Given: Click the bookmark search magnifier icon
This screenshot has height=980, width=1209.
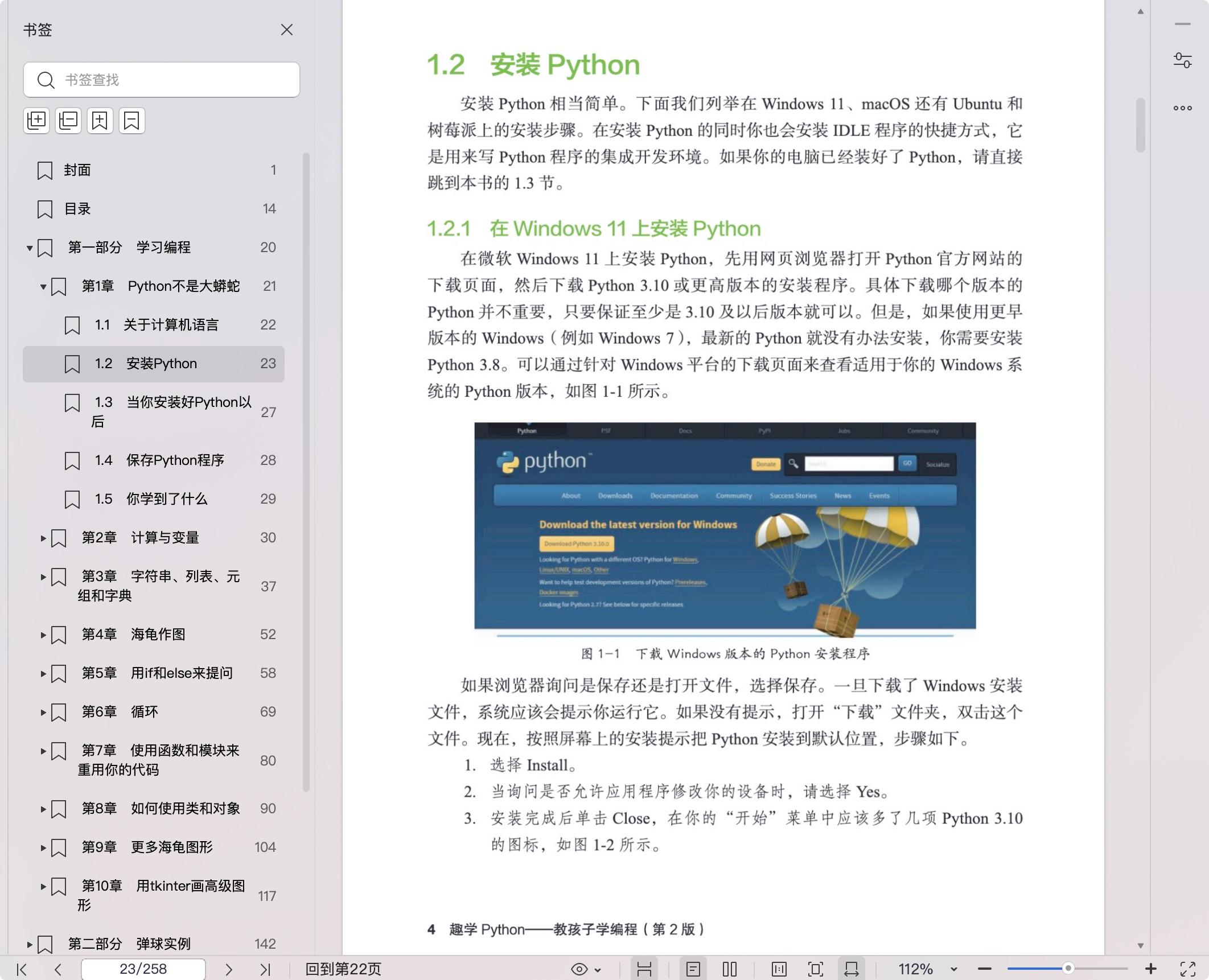Looking at the screenshot, I should click(46, 80).
